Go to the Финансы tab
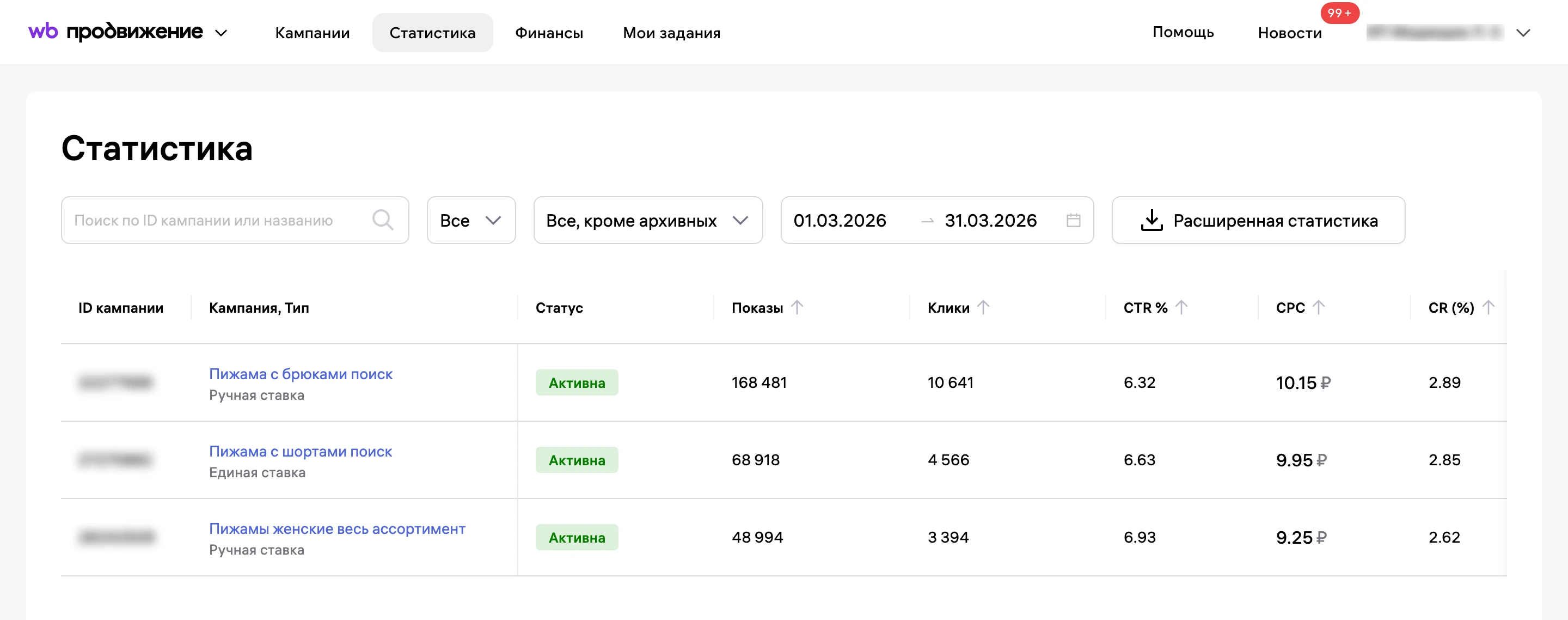Viewport: 1568px width, 620px height. coord(549,33)
